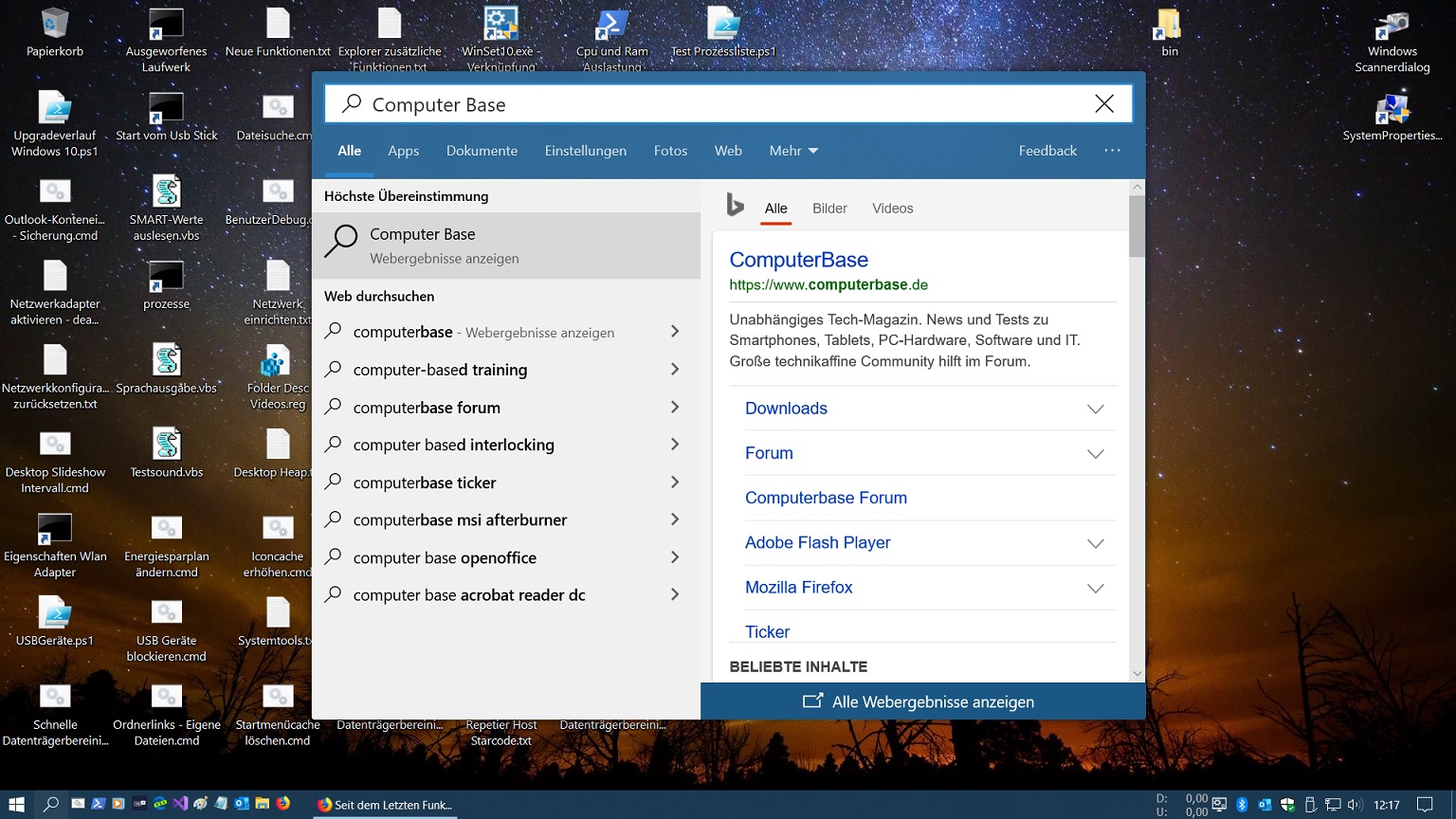Switch to the Einstellungen search tab
Image resolution: width=1456 pixels, height=819 pixels.
click(x=585, y=151)
